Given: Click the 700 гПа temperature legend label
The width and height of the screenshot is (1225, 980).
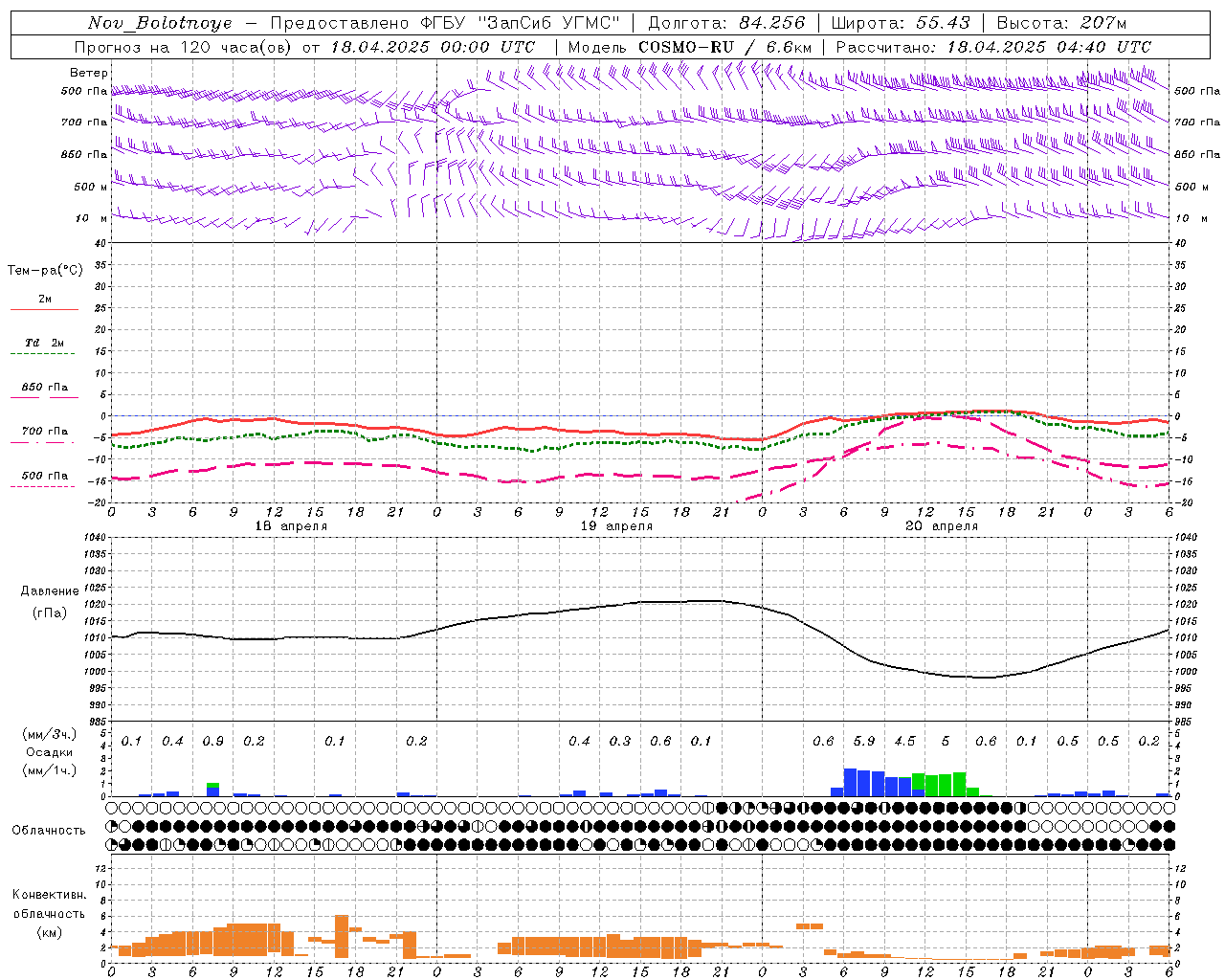Looking at the screenshot, I should 44,432.
